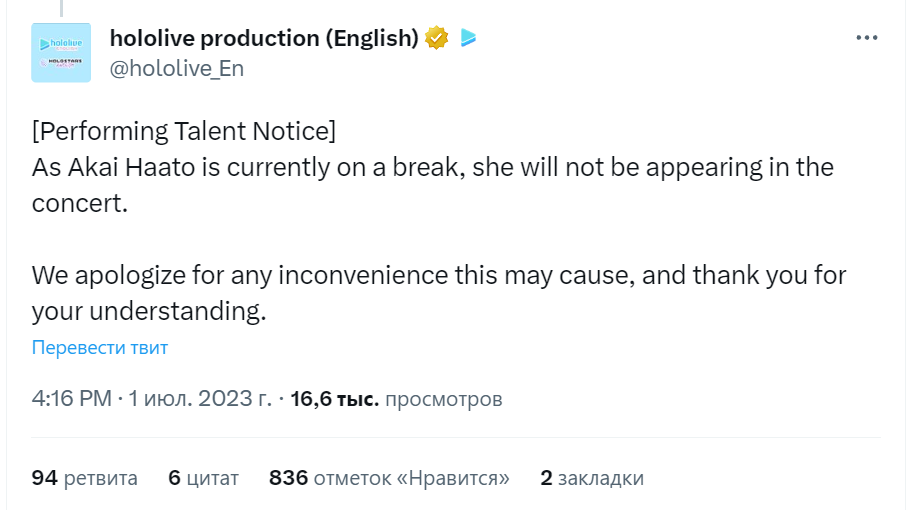The width and height of the screenshot is (919, 510).
Task: Show the 6 цитат quote tweets
Action: coord(203,478)
